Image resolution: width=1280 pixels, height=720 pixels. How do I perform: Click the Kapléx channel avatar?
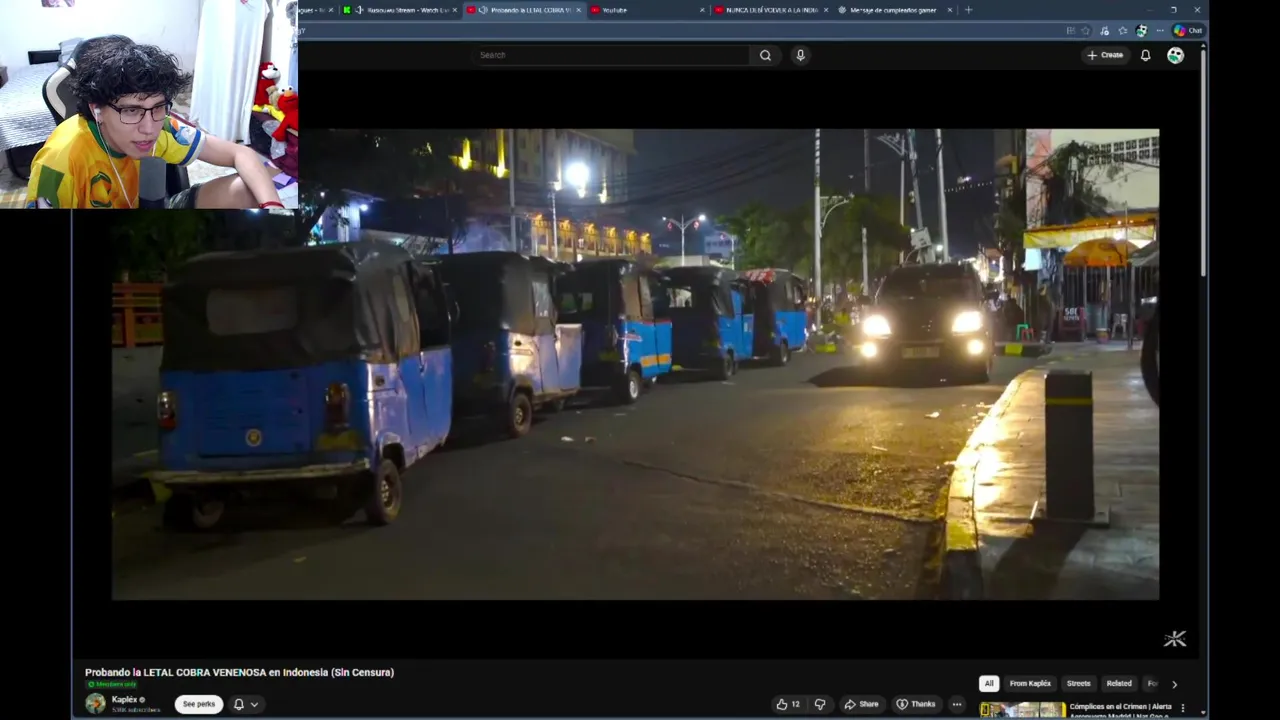pos(95,703)
